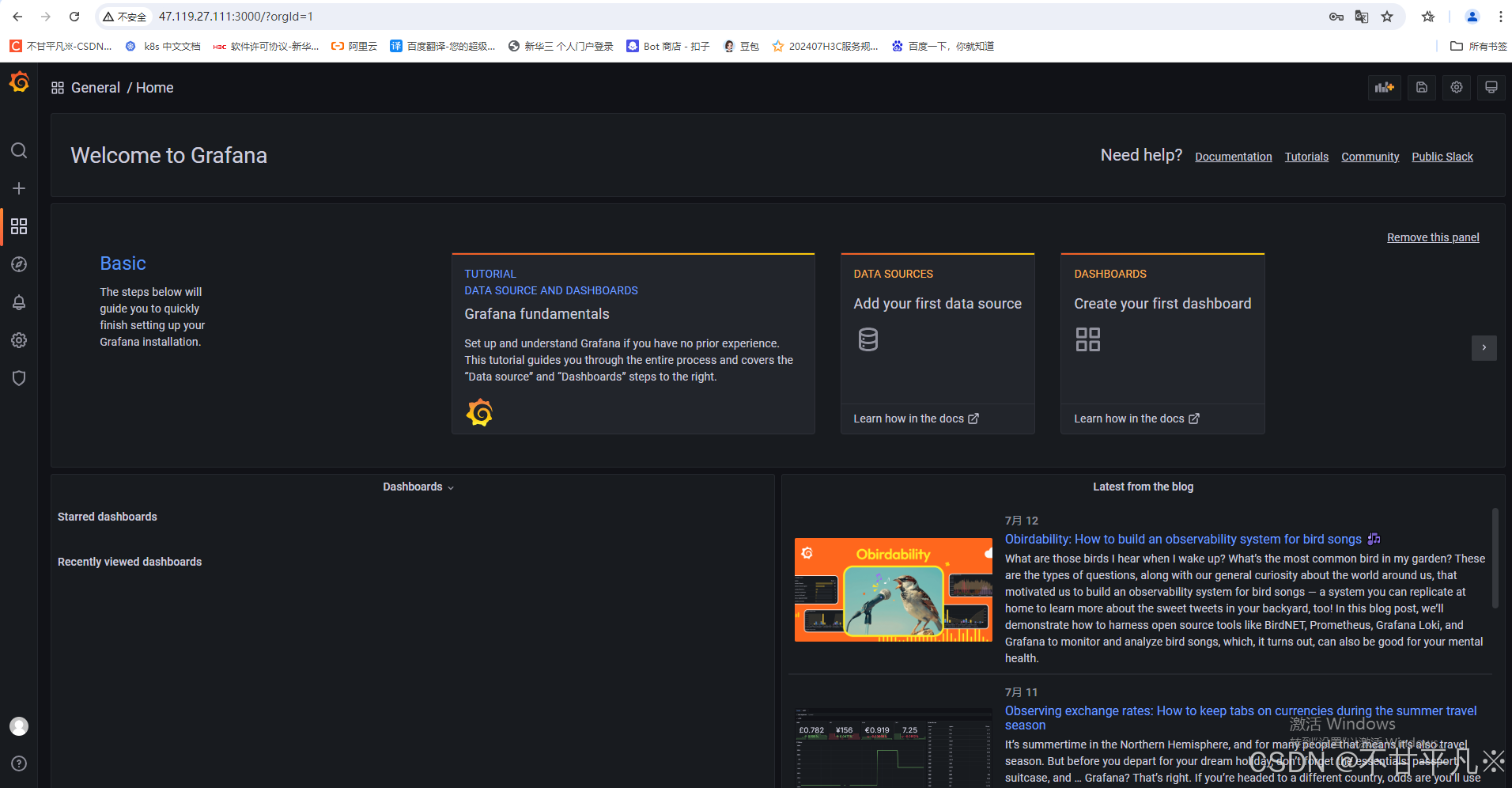Image resolution: width=1512 pixels, height=788 pixels.
Task: Click the Starred dashboards heading
Action: 108,517
